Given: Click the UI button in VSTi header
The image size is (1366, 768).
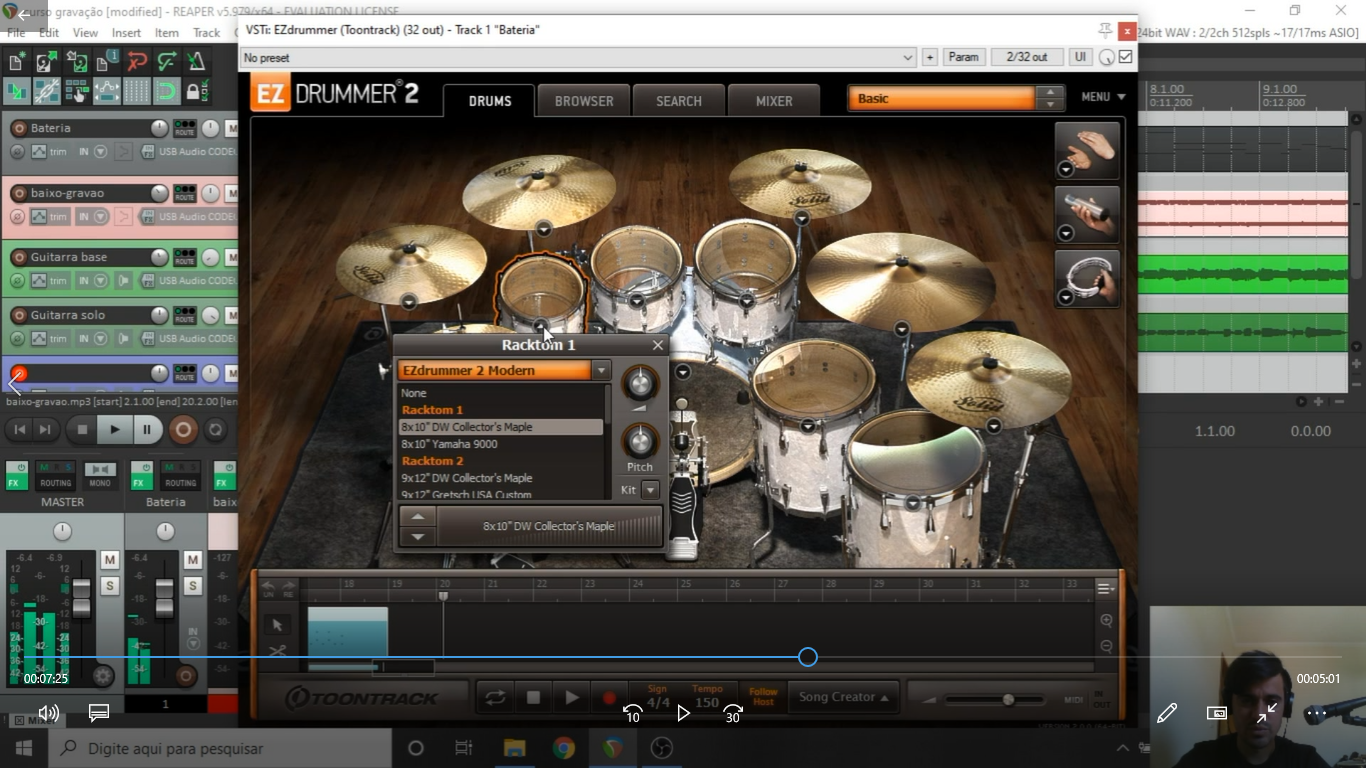Looking at the screenshot, I should click(x=1080, y=57).
